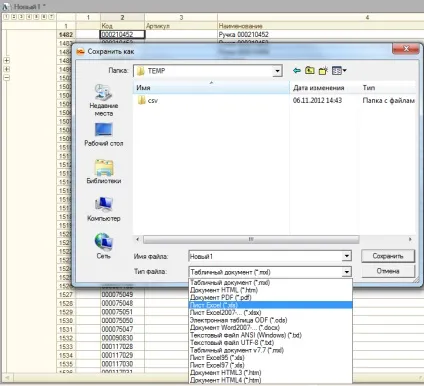Image resolution: width=424 pixels, height=386 pixels.
Task: Choose Документ PDF (*.pdf) from list
Action: [x=270, y=297]
